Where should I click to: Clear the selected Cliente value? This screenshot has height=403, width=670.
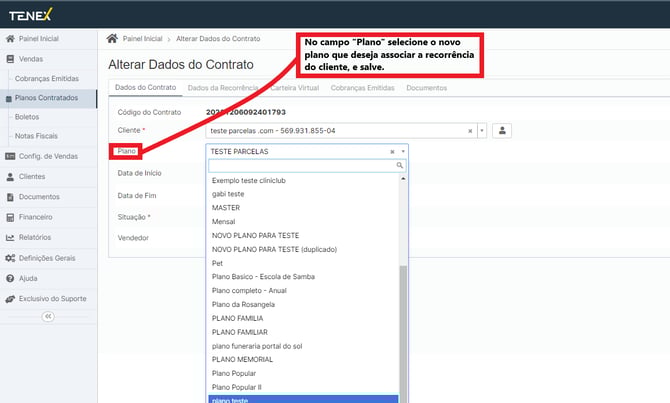[470, 130]
